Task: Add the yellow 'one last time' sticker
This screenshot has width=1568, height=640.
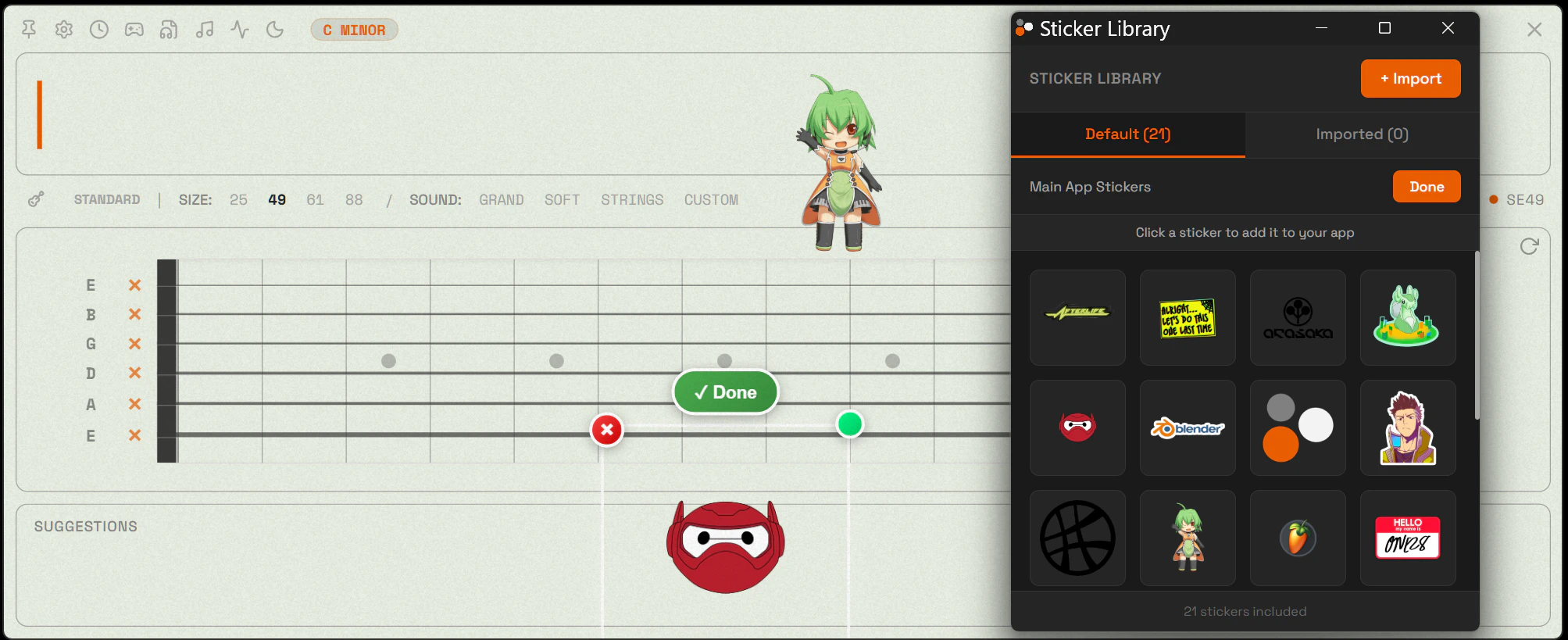Action: (1188, 317)
